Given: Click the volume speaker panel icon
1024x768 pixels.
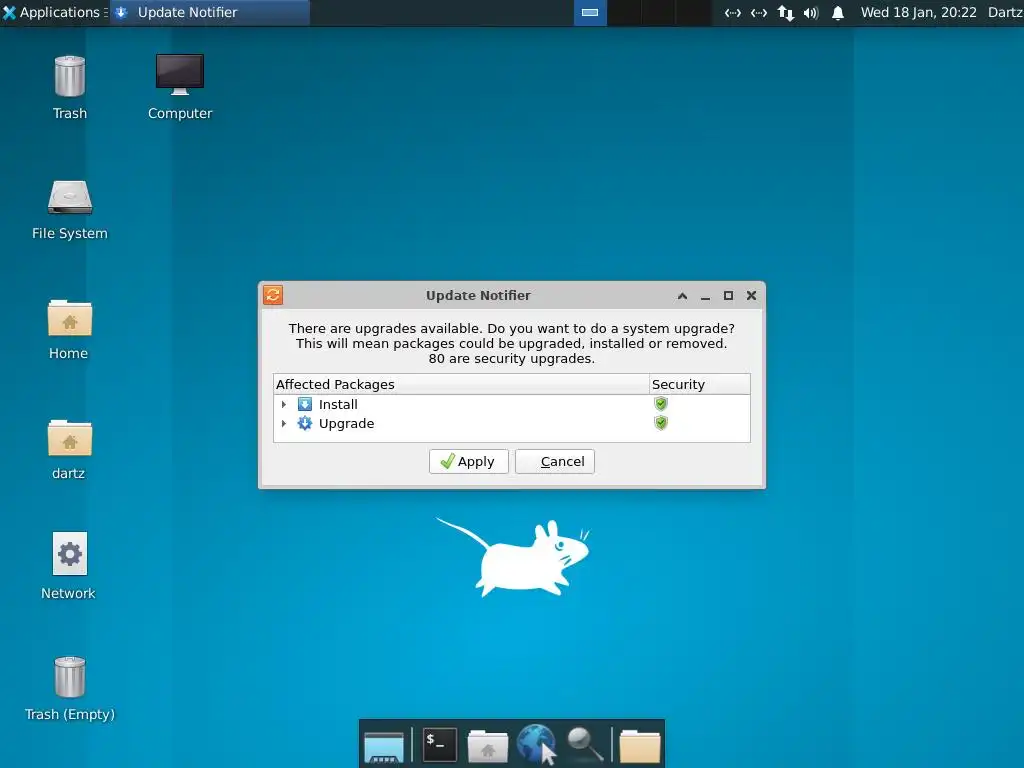Looking at the screenshot, I should [810, 13].
